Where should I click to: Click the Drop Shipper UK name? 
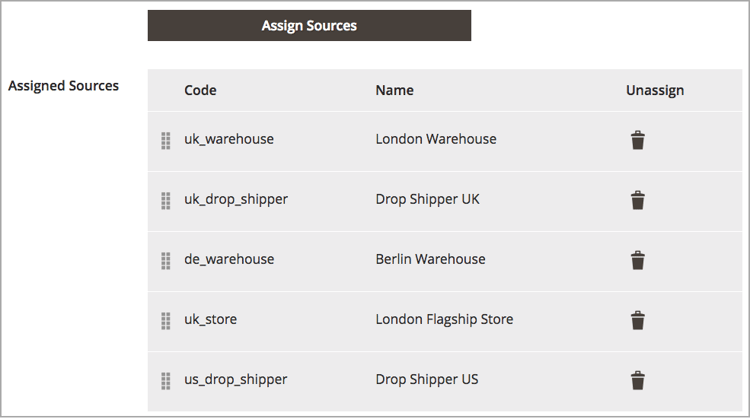[427, 199]
